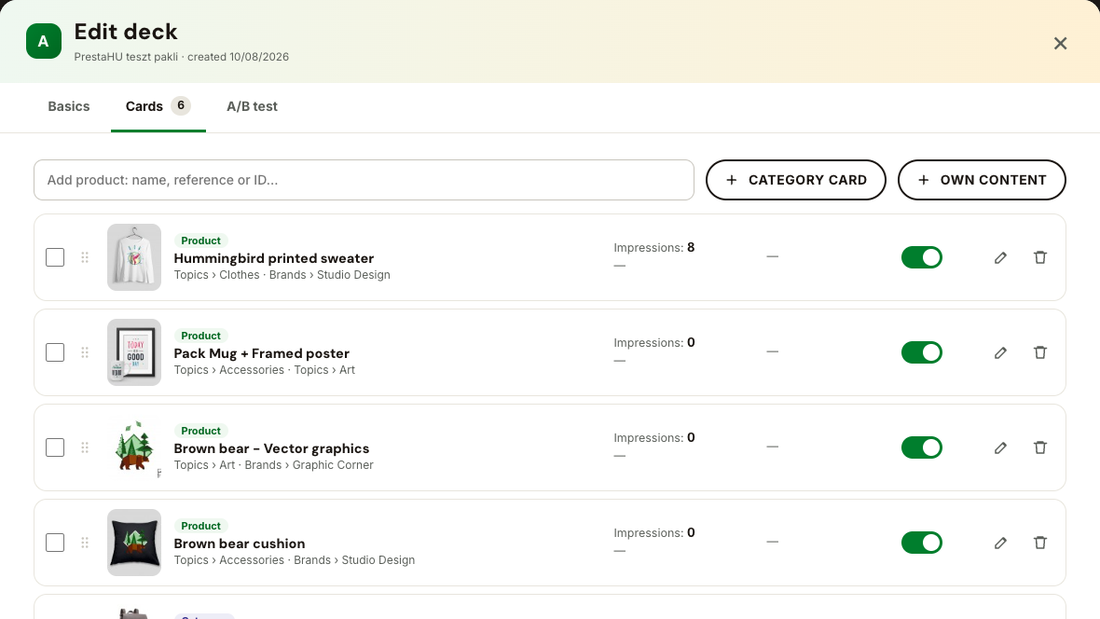Click the Hummingbird printed sweater title

click(274, 258)
